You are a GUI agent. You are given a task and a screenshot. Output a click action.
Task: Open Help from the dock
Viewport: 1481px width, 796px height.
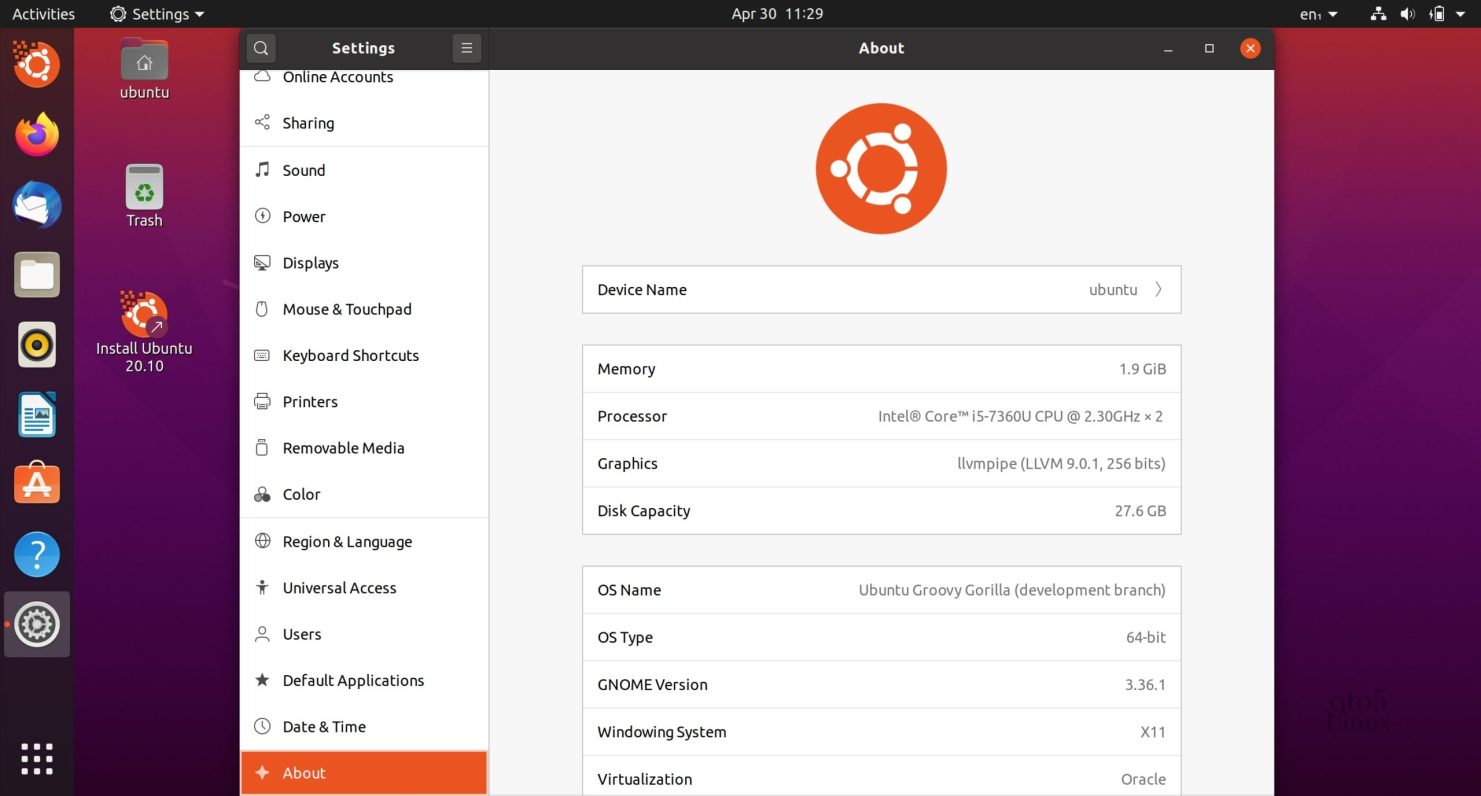37,554
